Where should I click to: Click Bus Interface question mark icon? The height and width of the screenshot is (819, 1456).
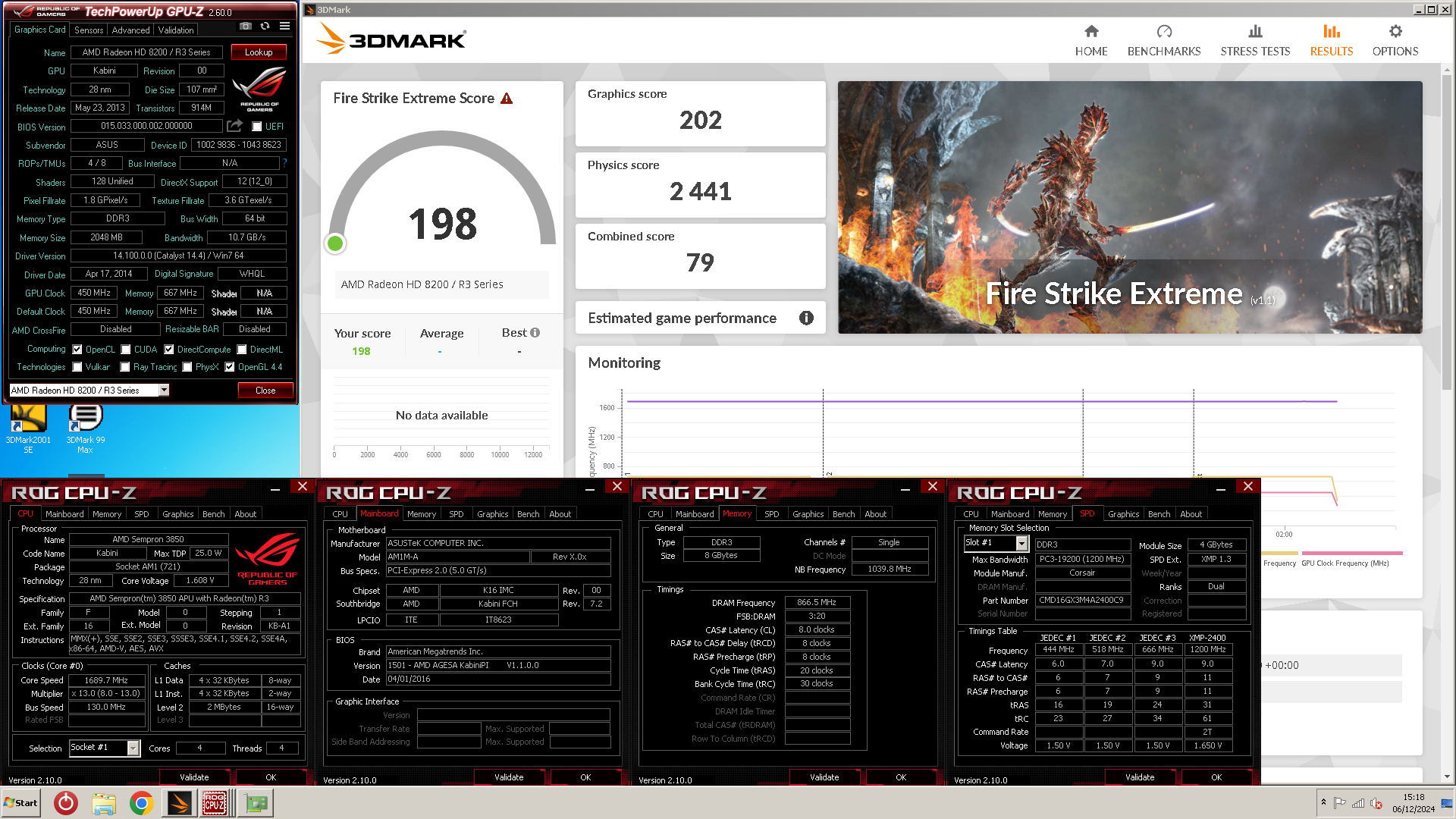tap(284, 163)
